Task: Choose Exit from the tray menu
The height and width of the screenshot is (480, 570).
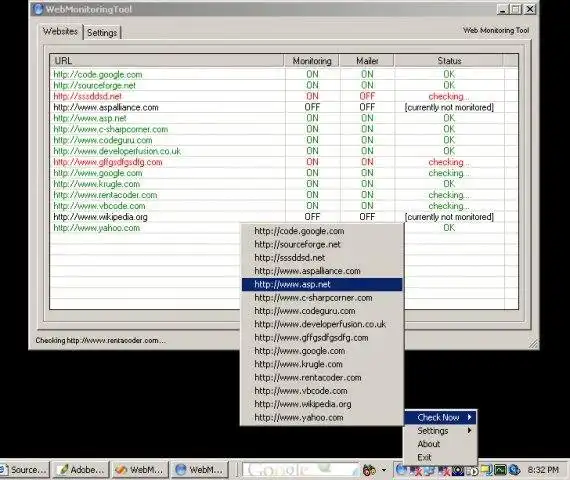Action: 441,457
